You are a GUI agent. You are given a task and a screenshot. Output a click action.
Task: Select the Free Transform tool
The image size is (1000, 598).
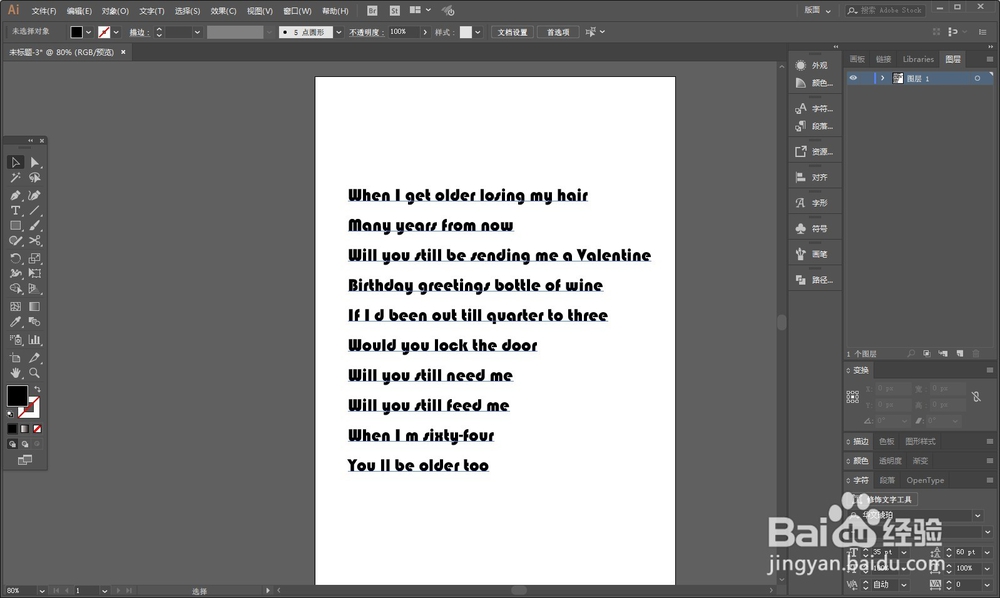(34, 273)
